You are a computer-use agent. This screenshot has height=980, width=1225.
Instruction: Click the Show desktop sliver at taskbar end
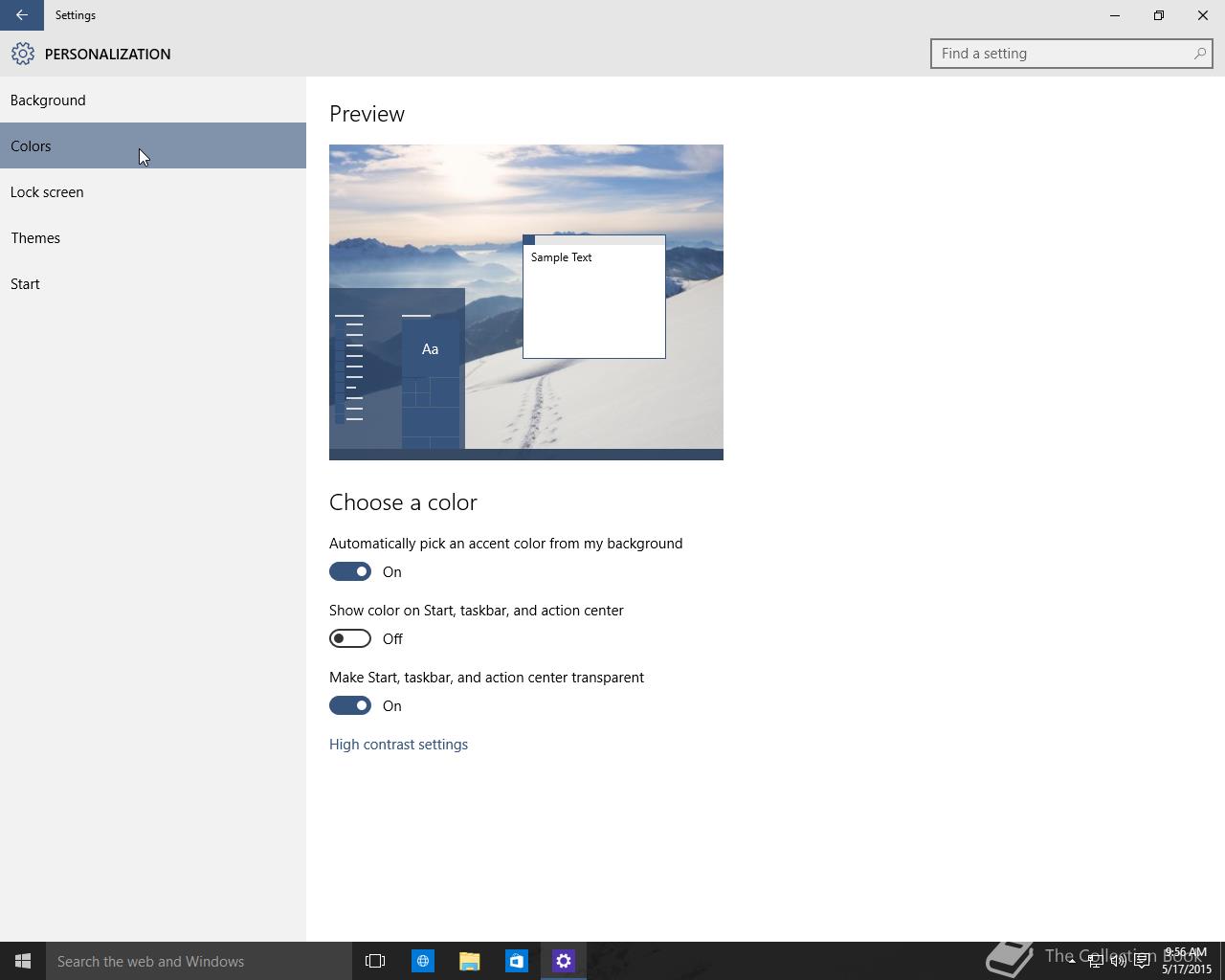tap(1221, 961)
